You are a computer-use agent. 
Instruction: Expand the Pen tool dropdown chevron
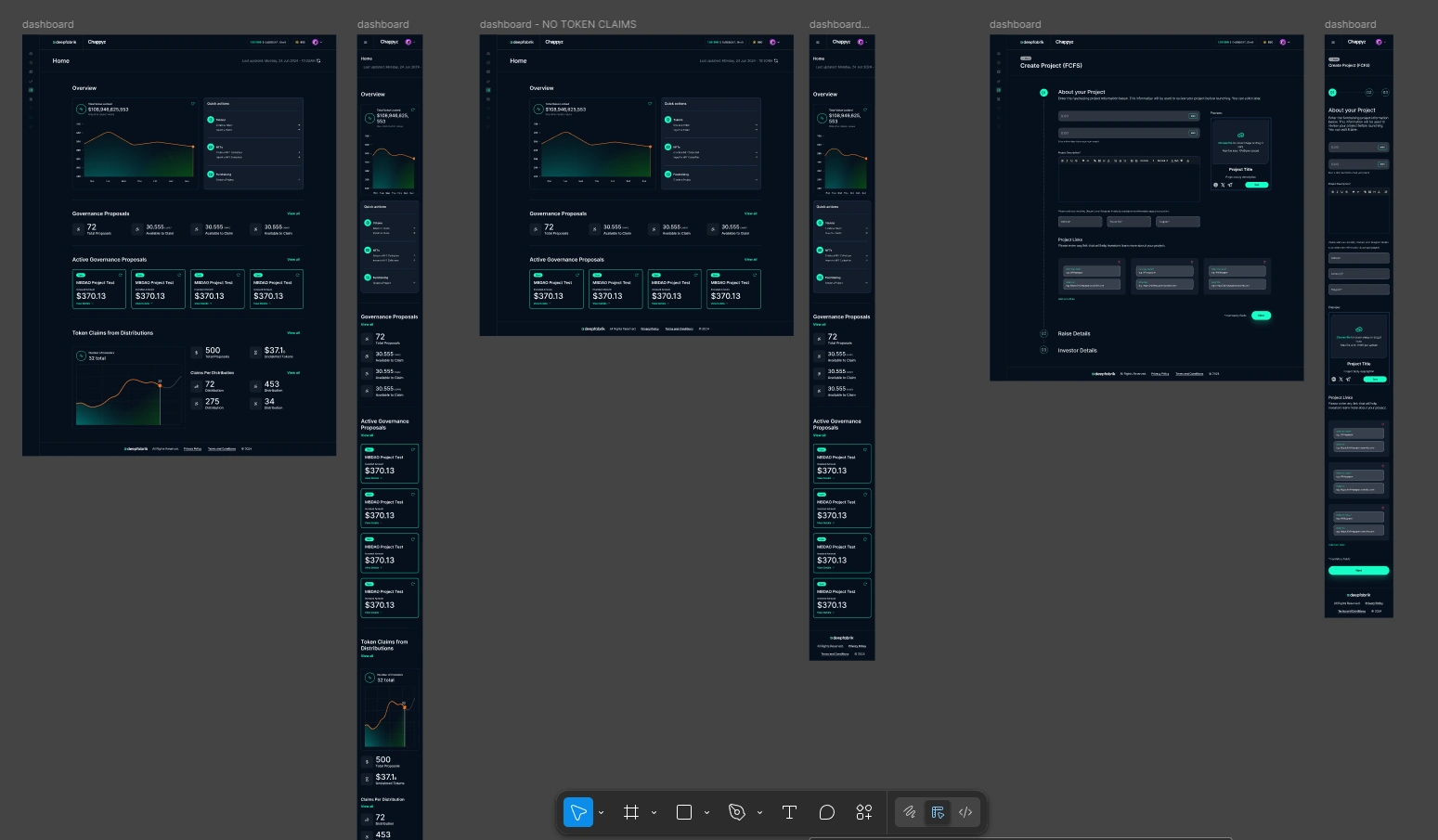[x=760, y=813]
